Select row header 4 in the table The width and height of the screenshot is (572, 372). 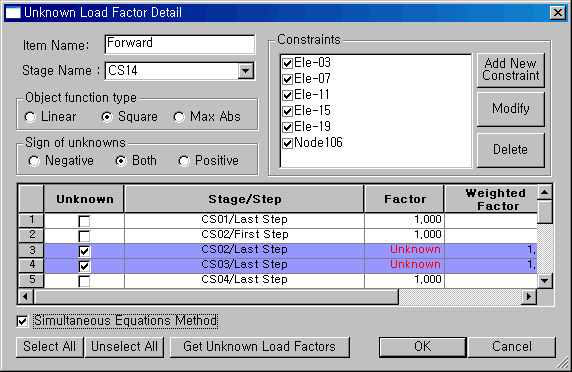[31, 265]
